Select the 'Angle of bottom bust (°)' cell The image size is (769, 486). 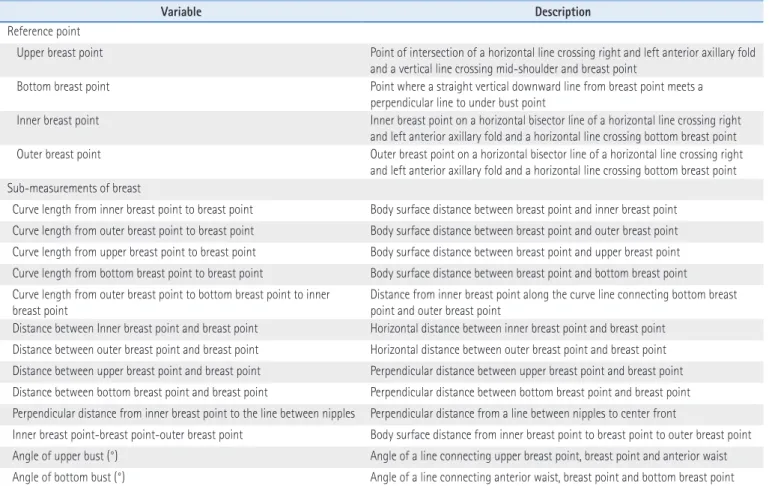coord(69,477)
